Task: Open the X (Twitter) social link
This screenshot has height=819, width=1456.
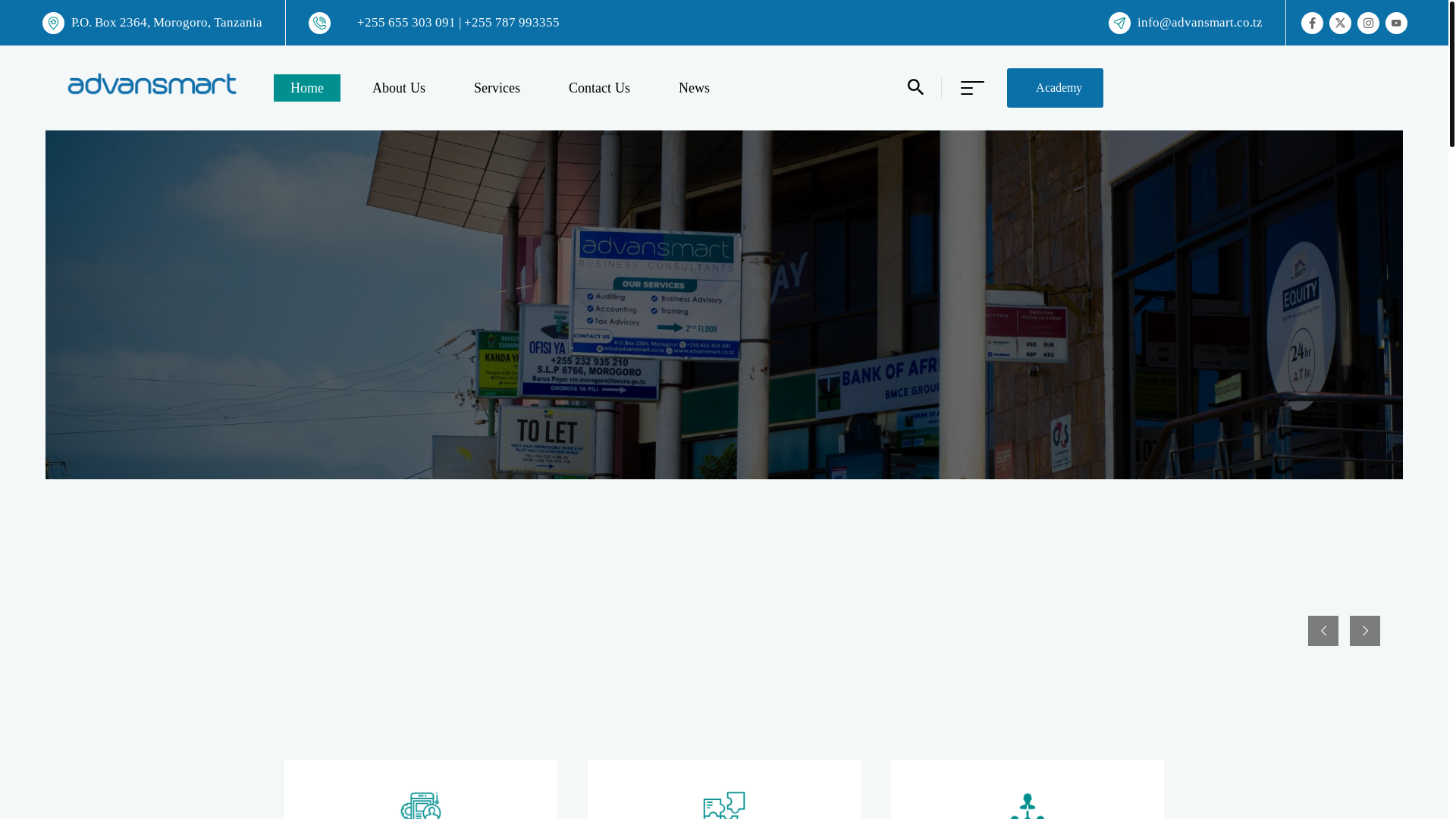Action: (1340, 23)
